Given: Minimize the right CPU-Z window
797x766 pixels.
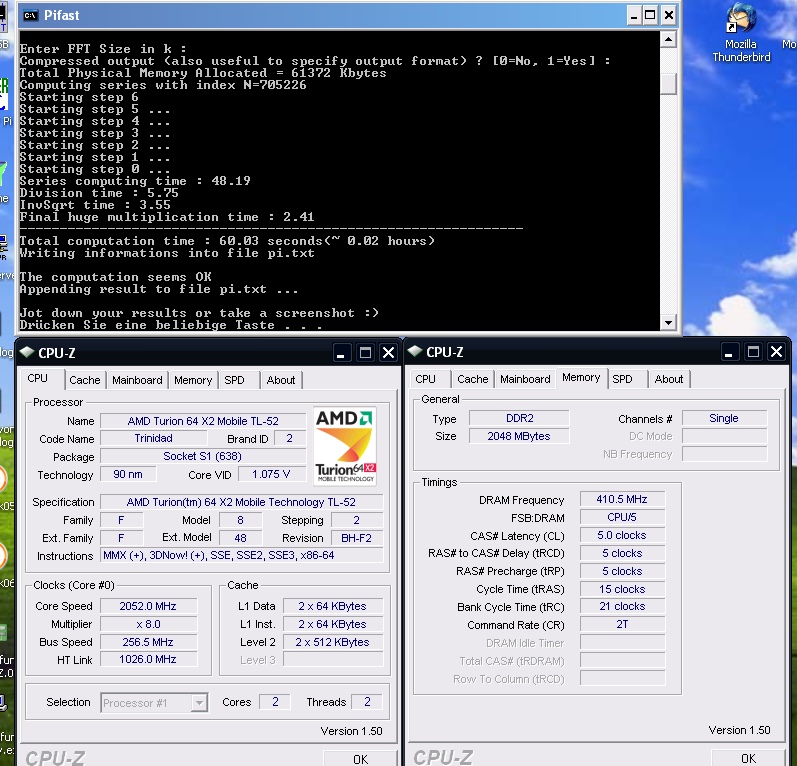Looking at the screenshot, I should click(x=728, y=352).
